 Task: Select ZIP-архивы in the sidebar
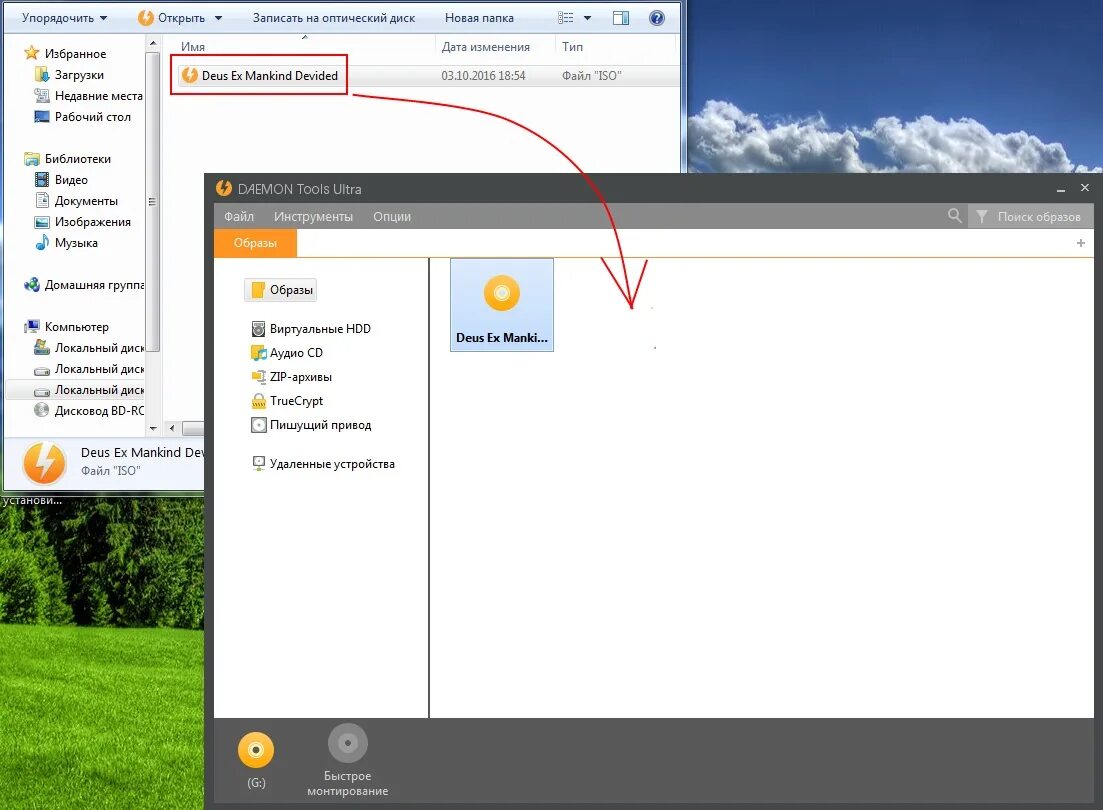[x=291, y=376]
